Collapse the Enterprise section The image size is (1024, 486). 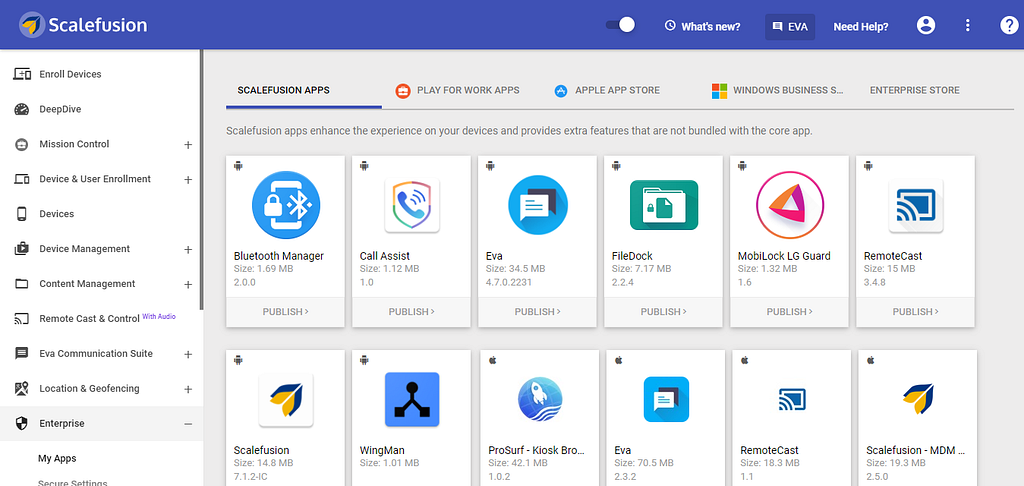click(x=188, y=424)
